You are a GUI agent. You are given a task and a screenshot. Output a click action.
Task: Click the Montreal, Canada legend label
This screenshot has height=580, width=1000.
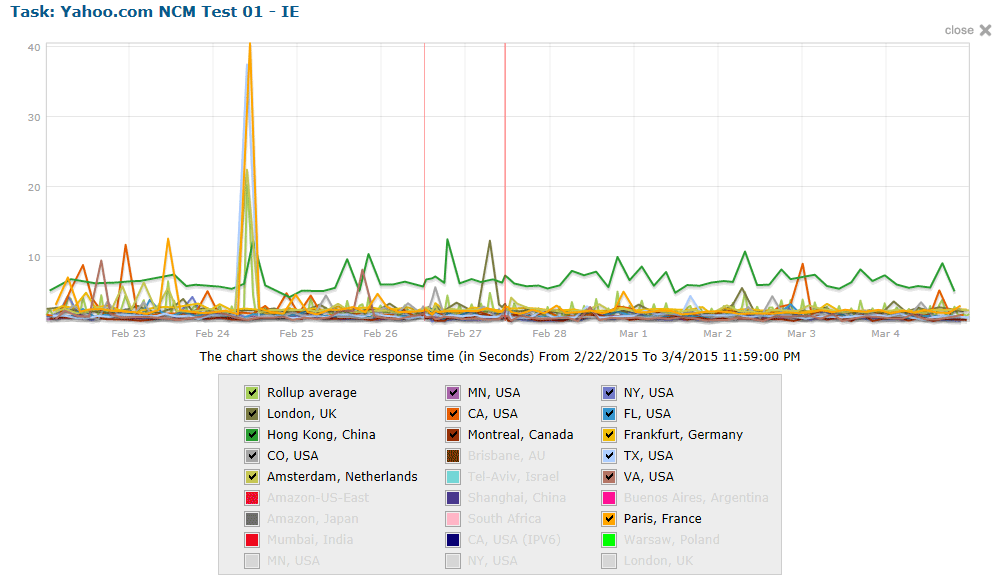[x=520, y=435]
